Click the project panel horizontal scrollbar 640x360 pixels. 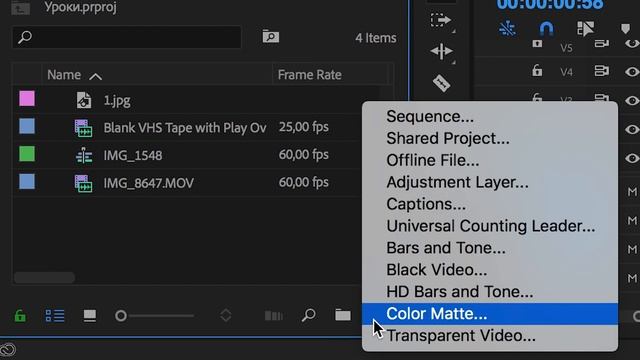[x=44, y=278]
